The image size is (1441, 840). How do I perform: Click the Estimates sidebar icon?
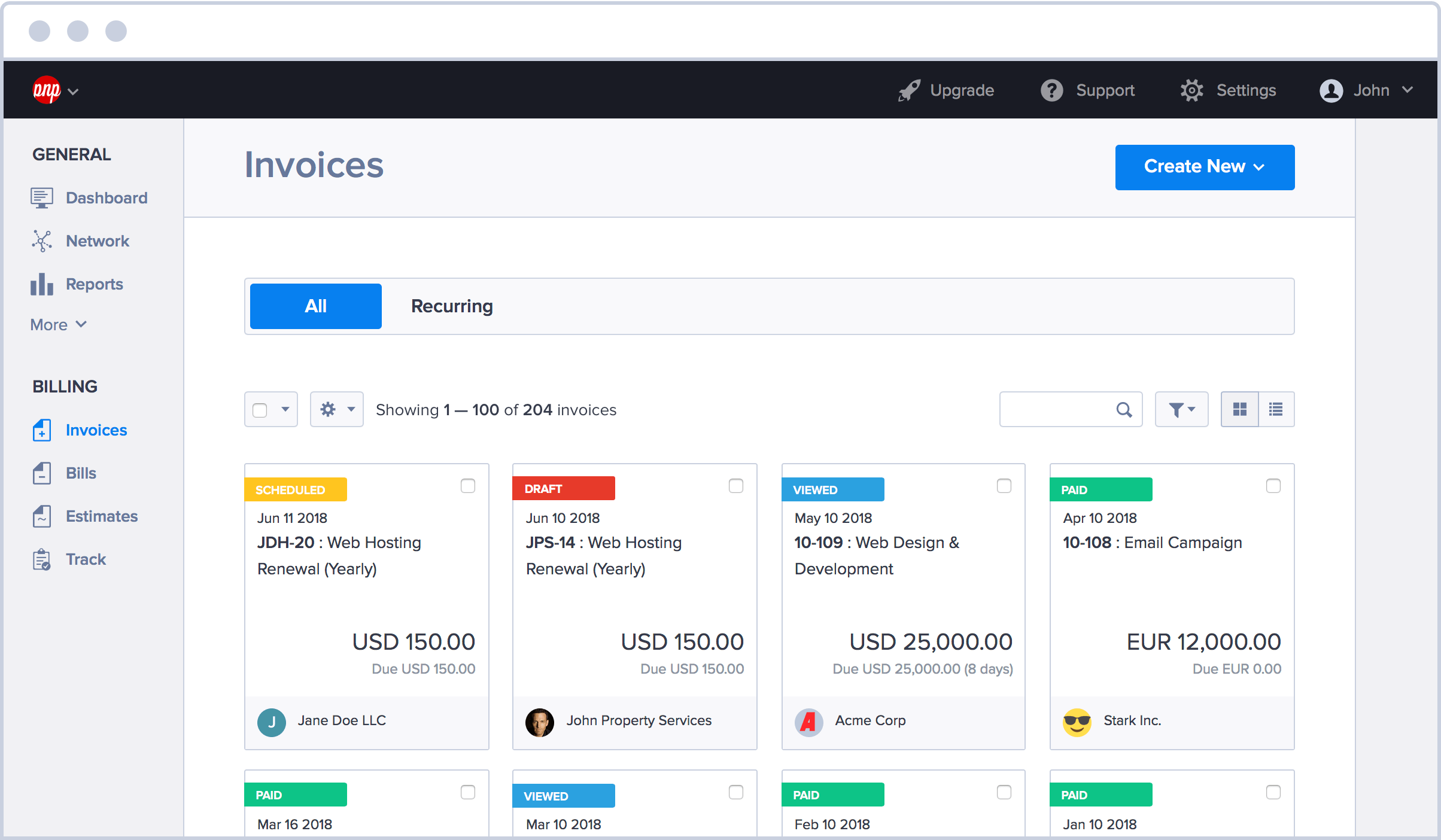[41, 516]
